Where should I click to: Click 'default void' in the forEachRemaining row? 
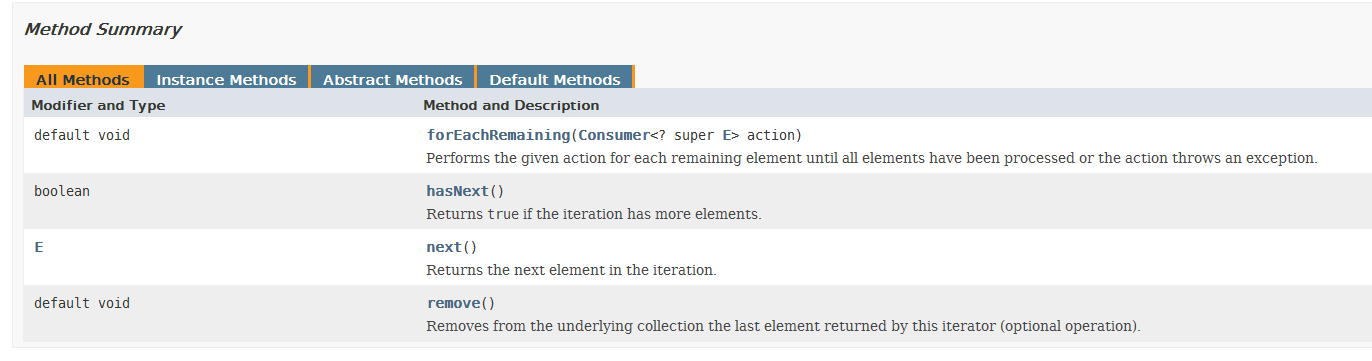pyautogui.click(x=82, y=135)
